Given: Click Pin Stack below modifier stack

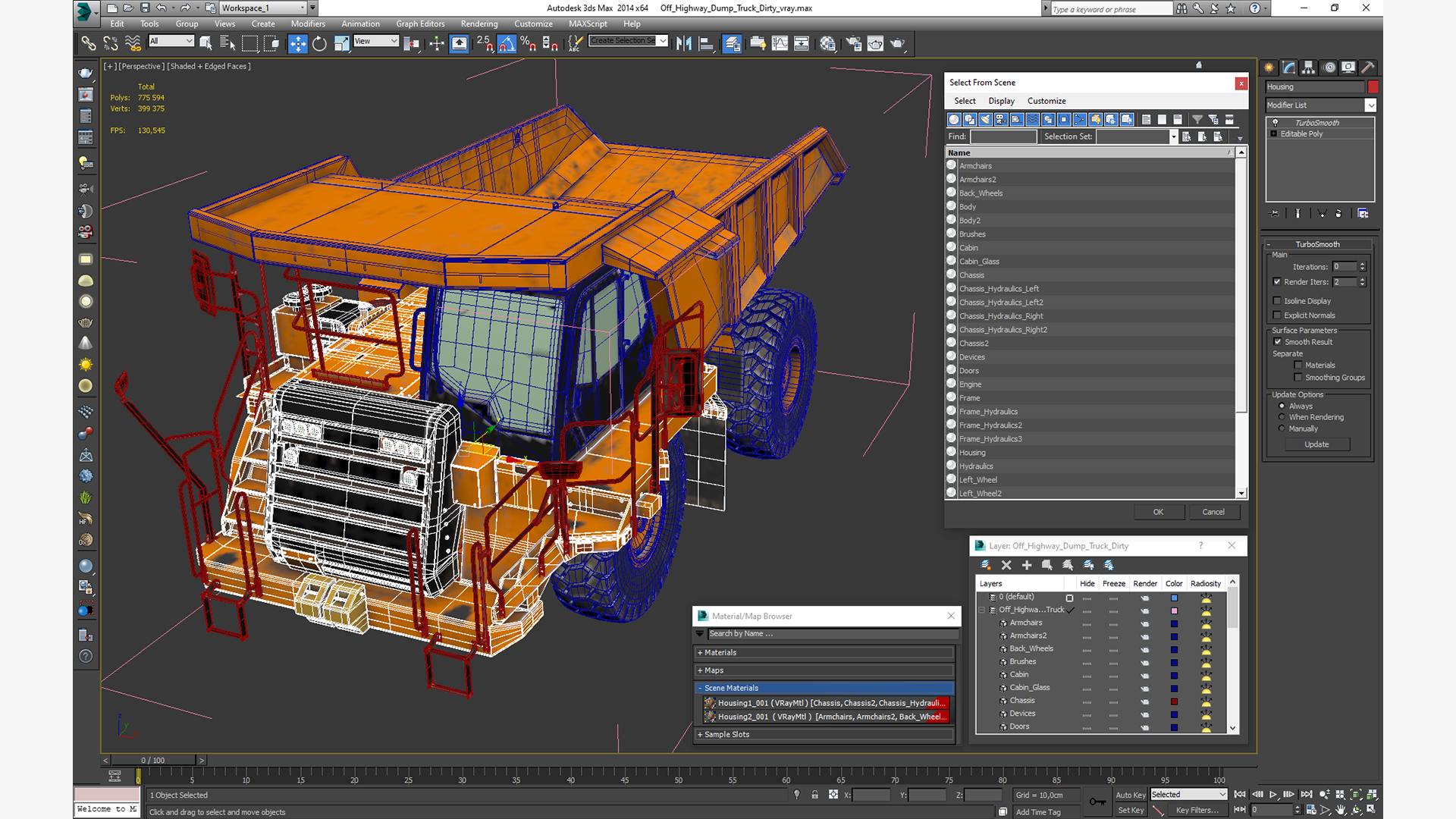Looking at the screenshot, I should coord(1275,214).
